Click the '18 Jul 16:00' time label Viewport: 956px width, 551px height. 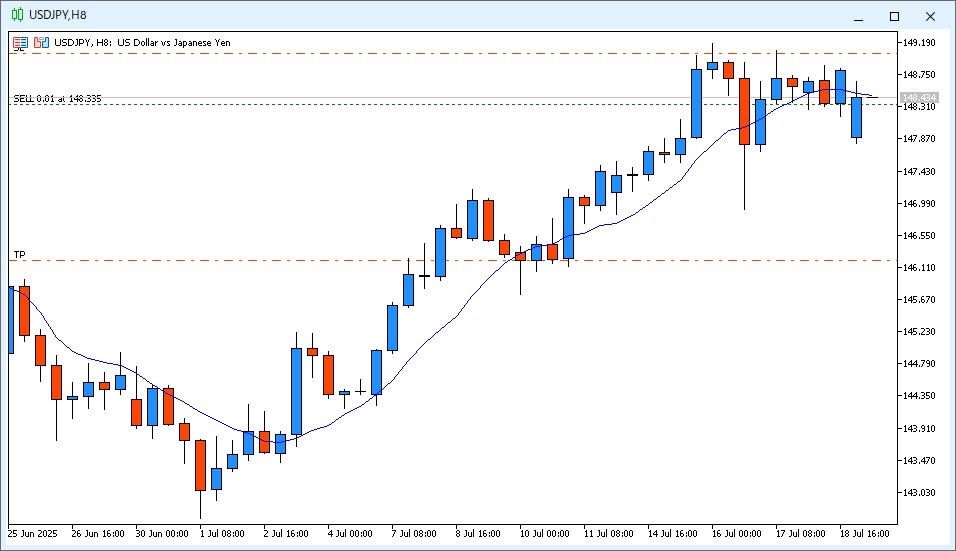click(865, 533)
